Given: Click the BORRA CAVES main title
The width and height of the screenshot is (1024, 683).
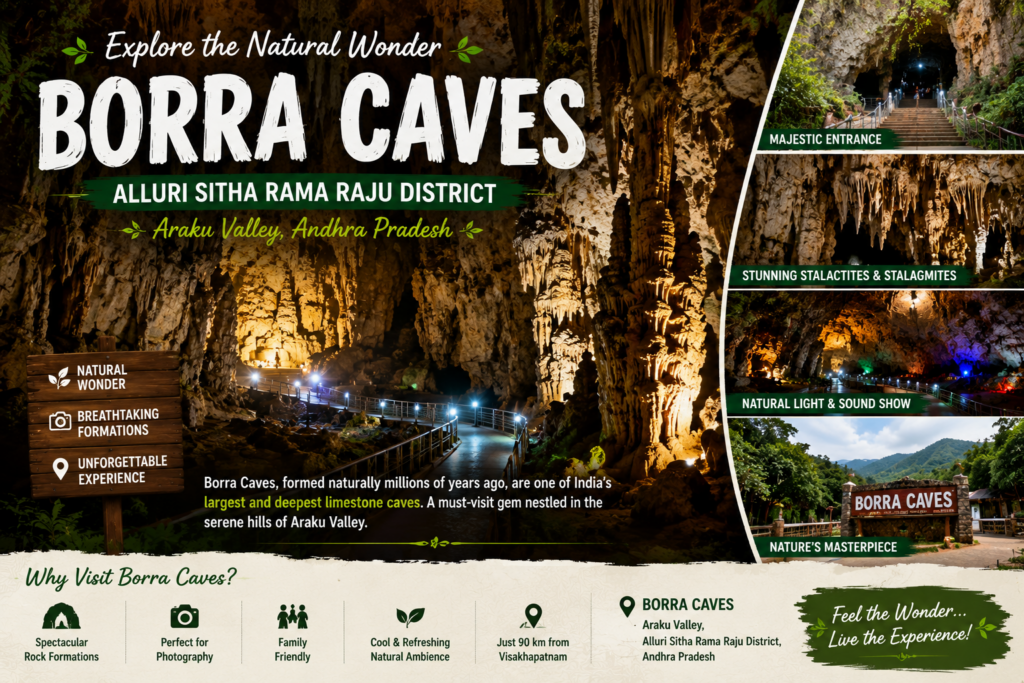Looking at the screenshot, I should point(312,121).
